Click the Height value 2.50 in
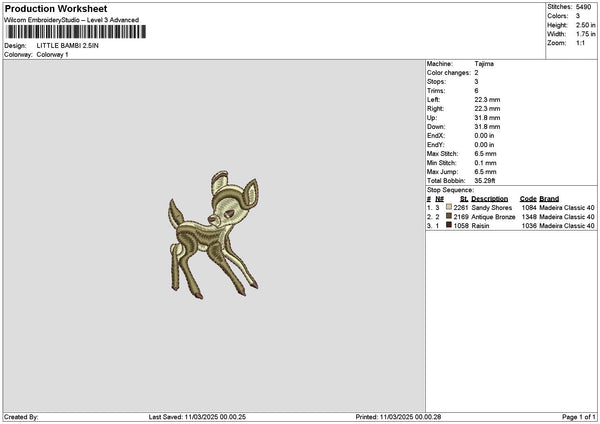Screen dimensions: 600x424 point(585,25)
